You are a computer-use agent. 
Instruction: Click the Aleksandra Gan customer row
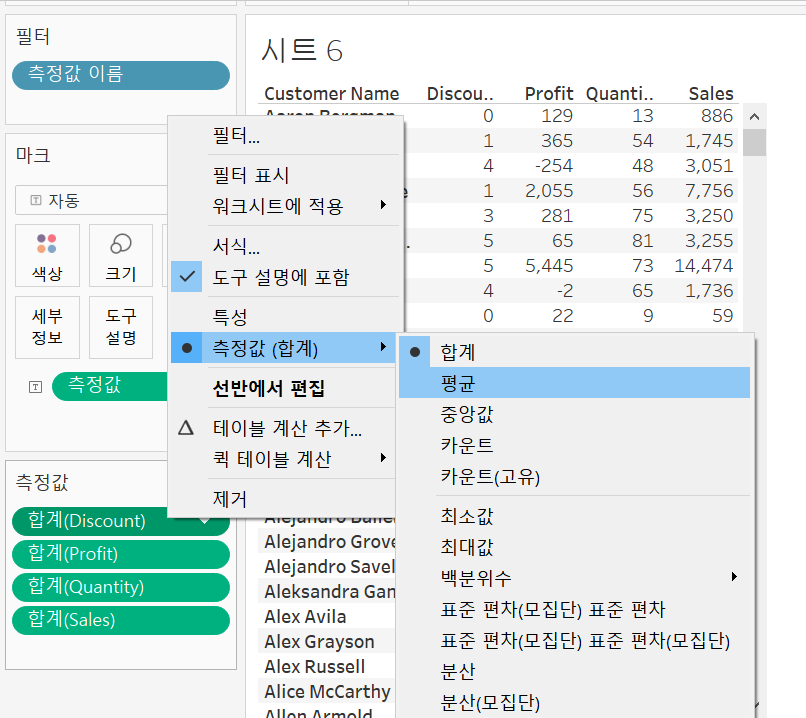(329, 592)
